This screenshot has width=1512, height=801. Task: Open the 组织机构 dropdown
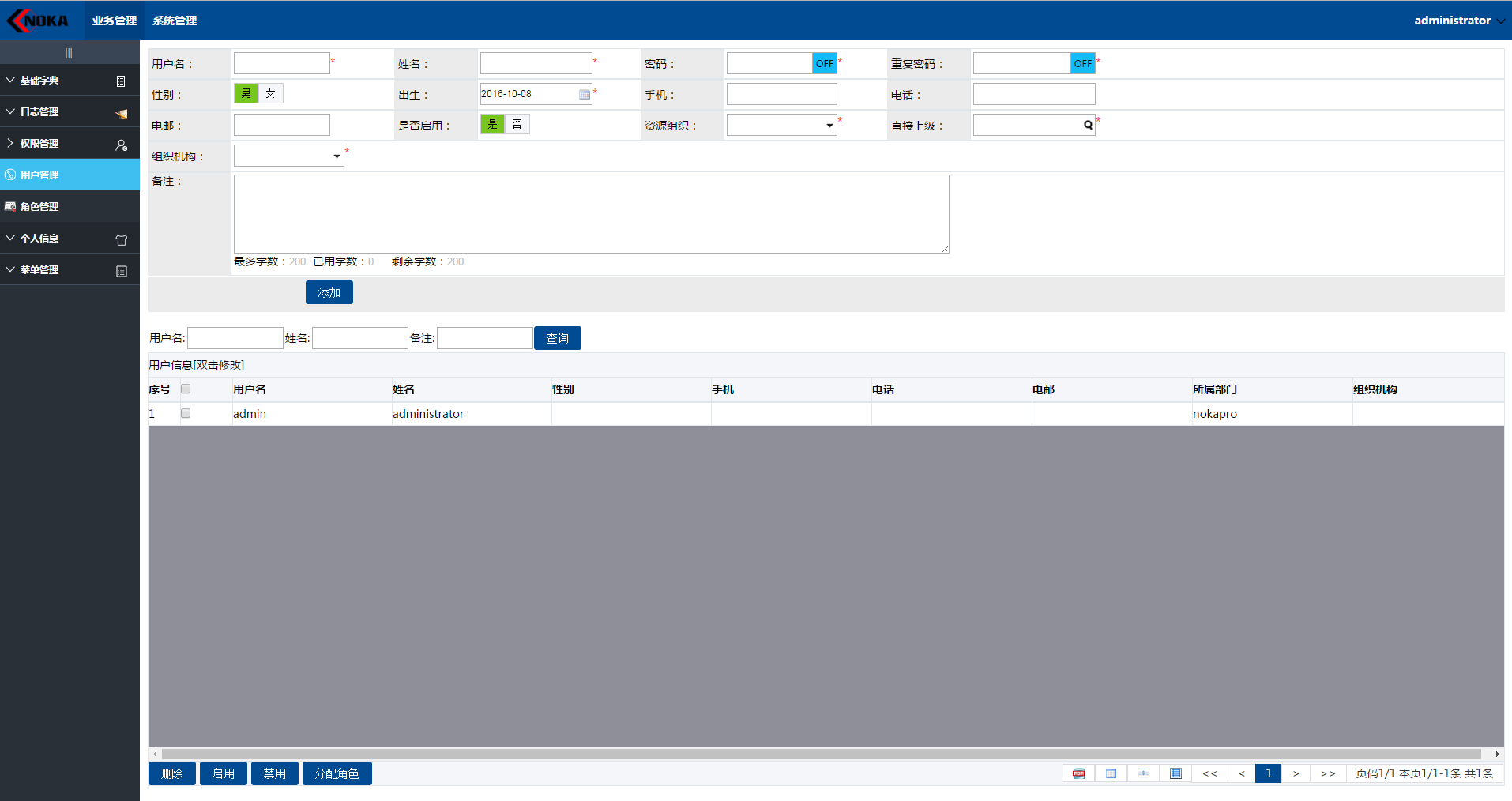[336, 155]
